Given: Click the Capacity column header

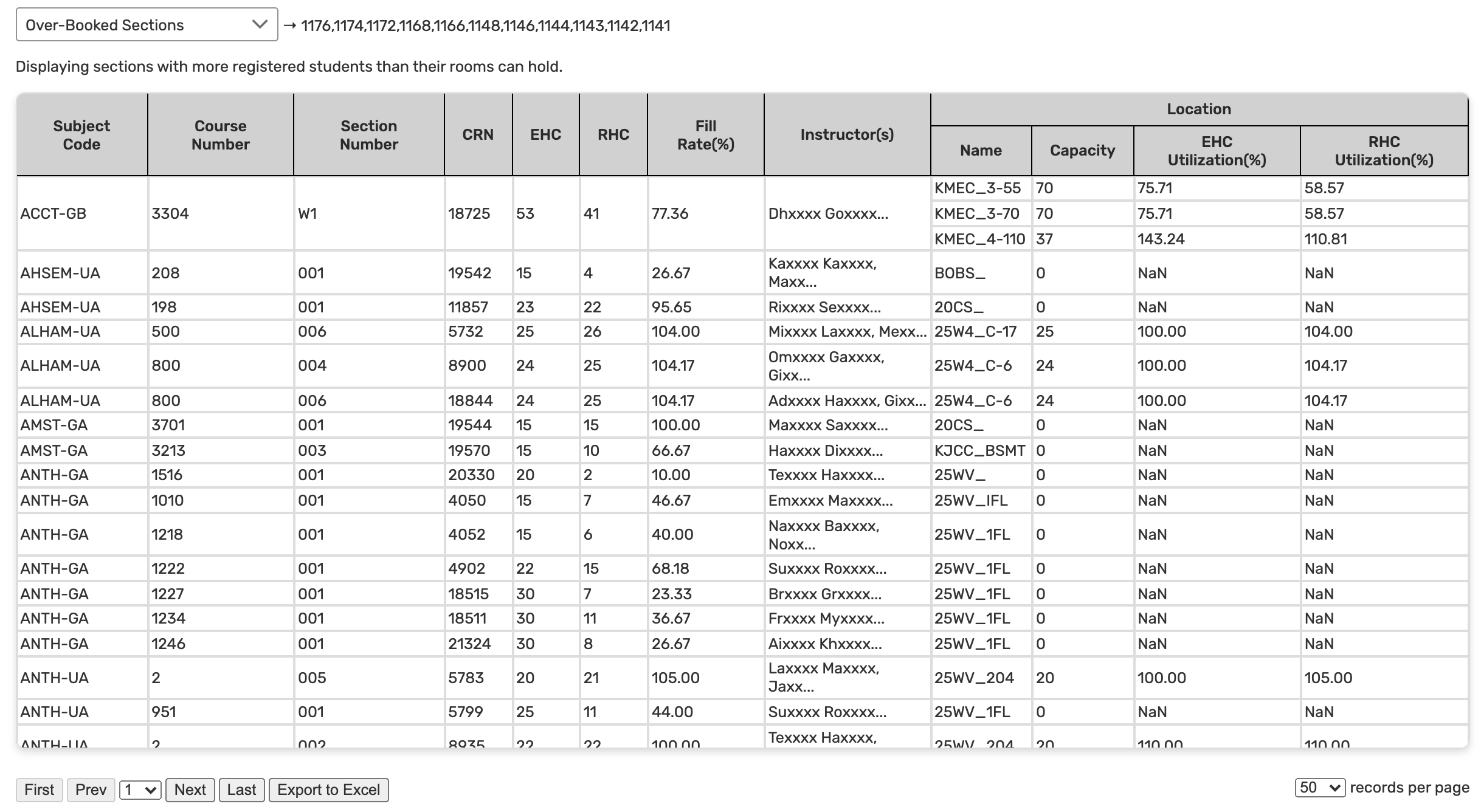Looking at the screenshot, I should point(1082,151).
